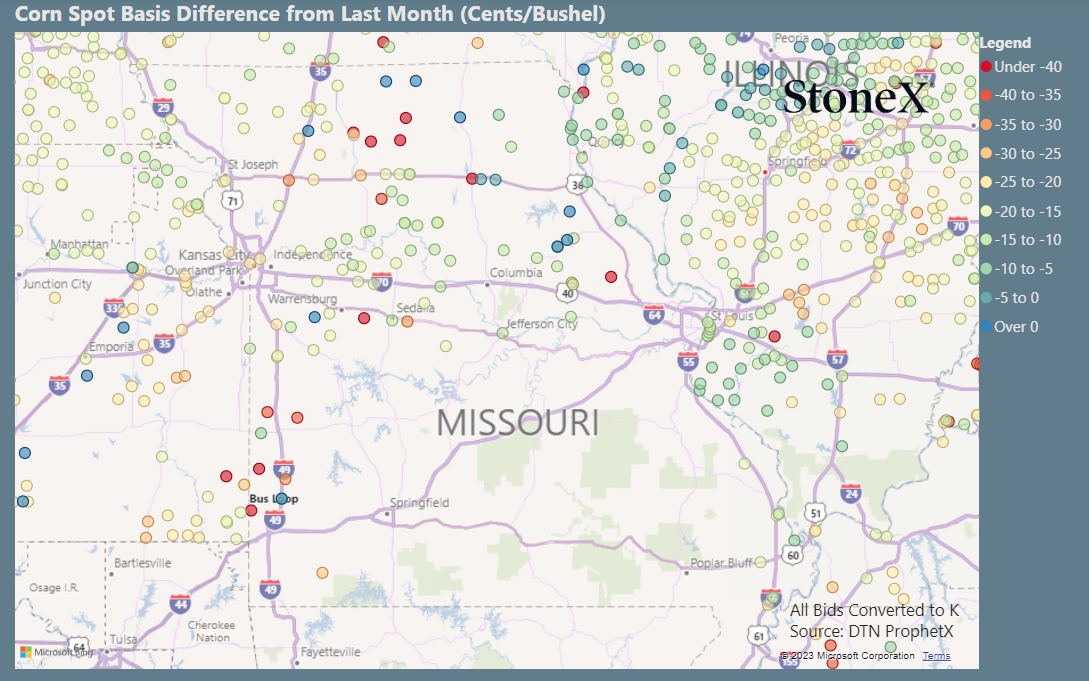Click the Interstate 64 shield near St Louis

click(654, 314)
